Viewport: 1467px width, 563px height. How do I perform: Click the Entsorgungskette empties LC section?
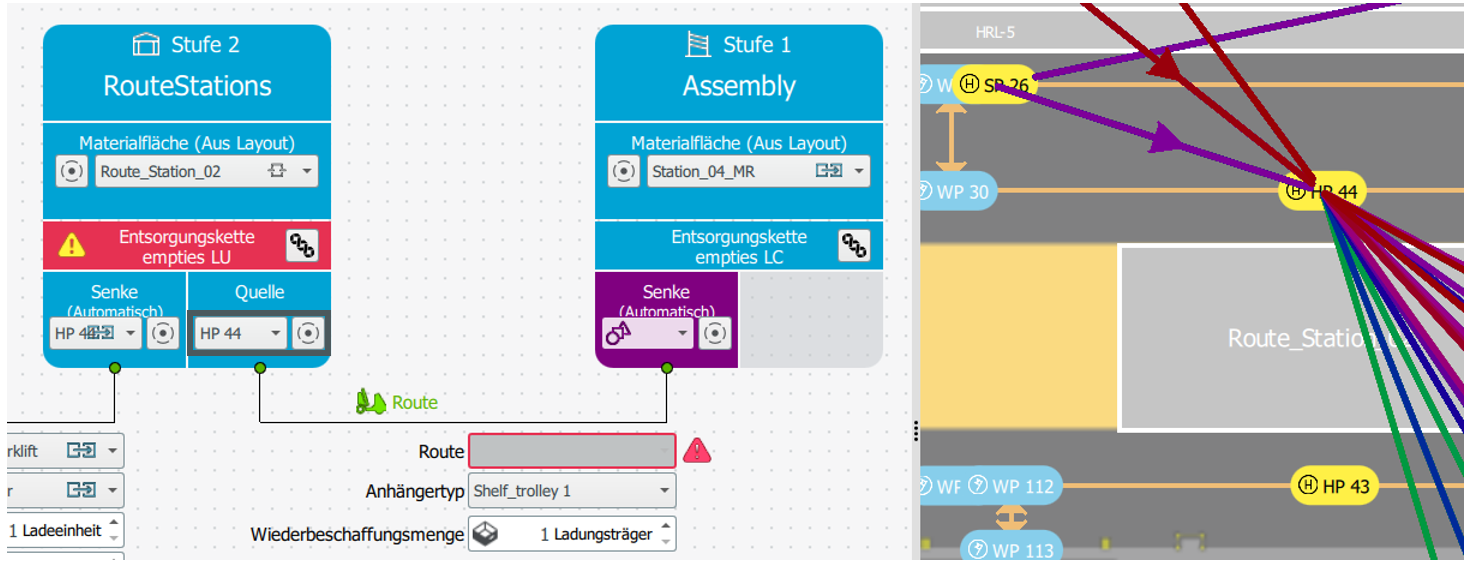[x=739, y=246]
